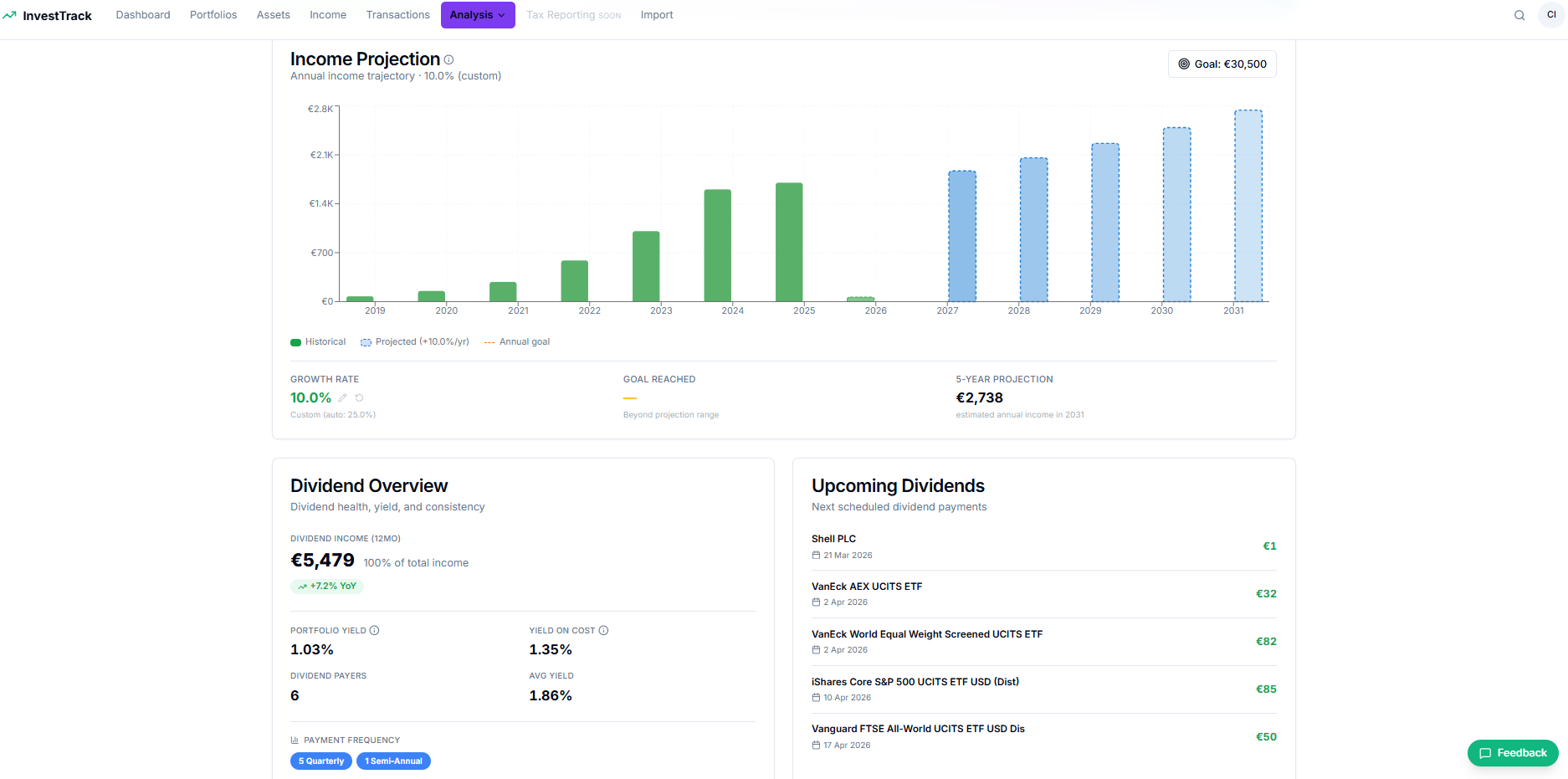Click the Historical legend swatch
This screenshot has height=779, width=1568.
pyautogui.click(x=295, y=342)
